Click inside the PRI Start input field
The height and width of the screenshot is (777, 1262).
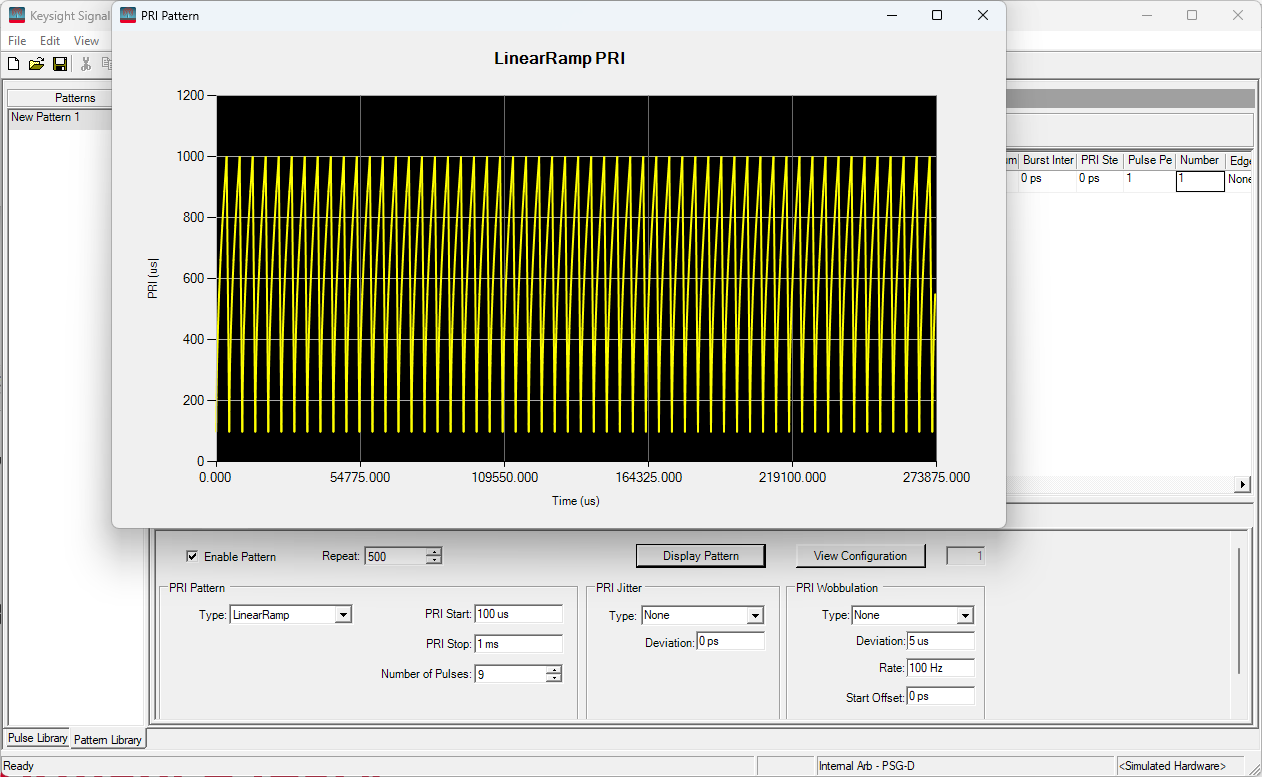click(x=518, y=614)
